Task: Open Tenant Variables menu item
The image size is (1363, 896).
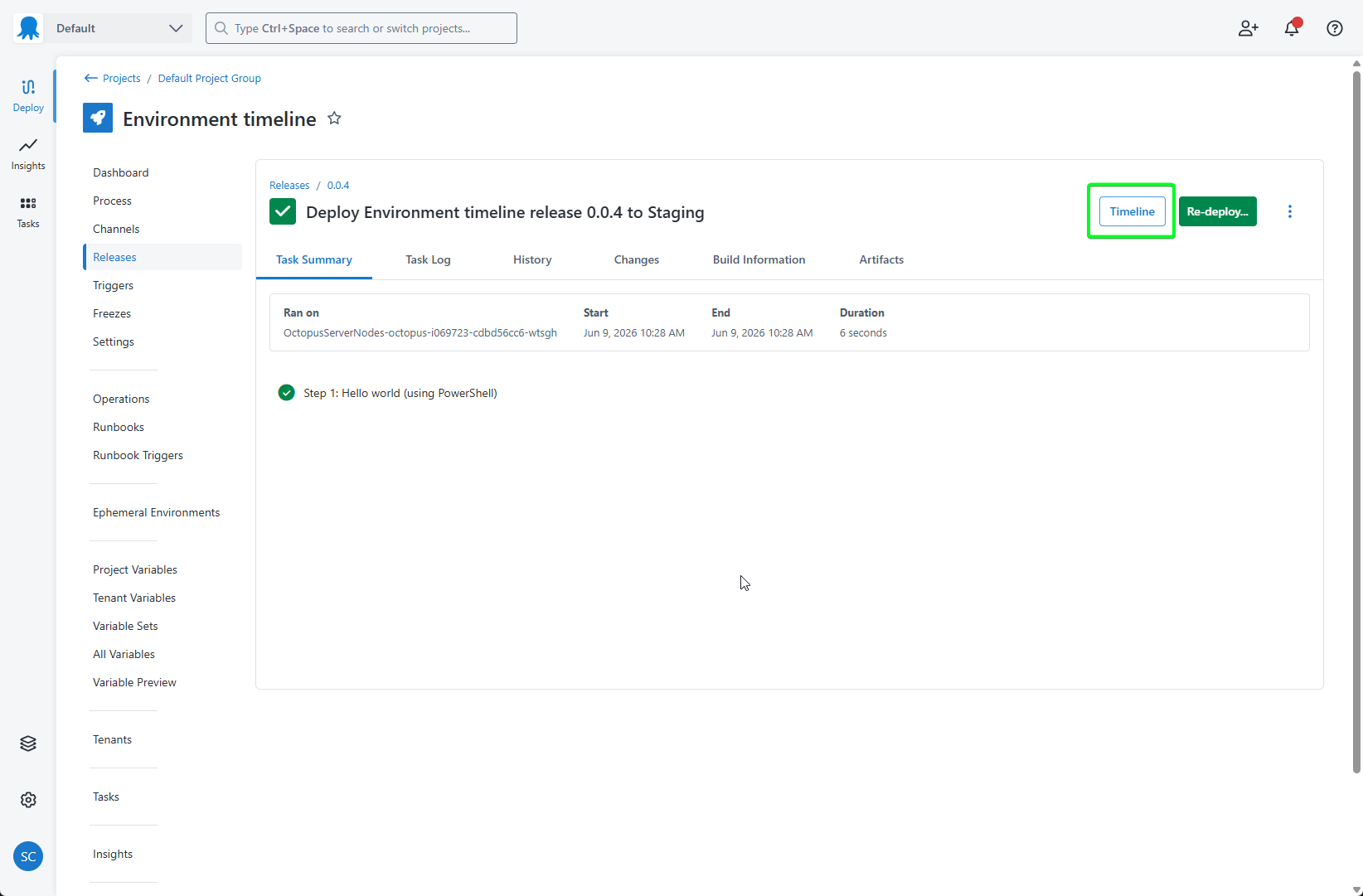Action: (134, 598)
